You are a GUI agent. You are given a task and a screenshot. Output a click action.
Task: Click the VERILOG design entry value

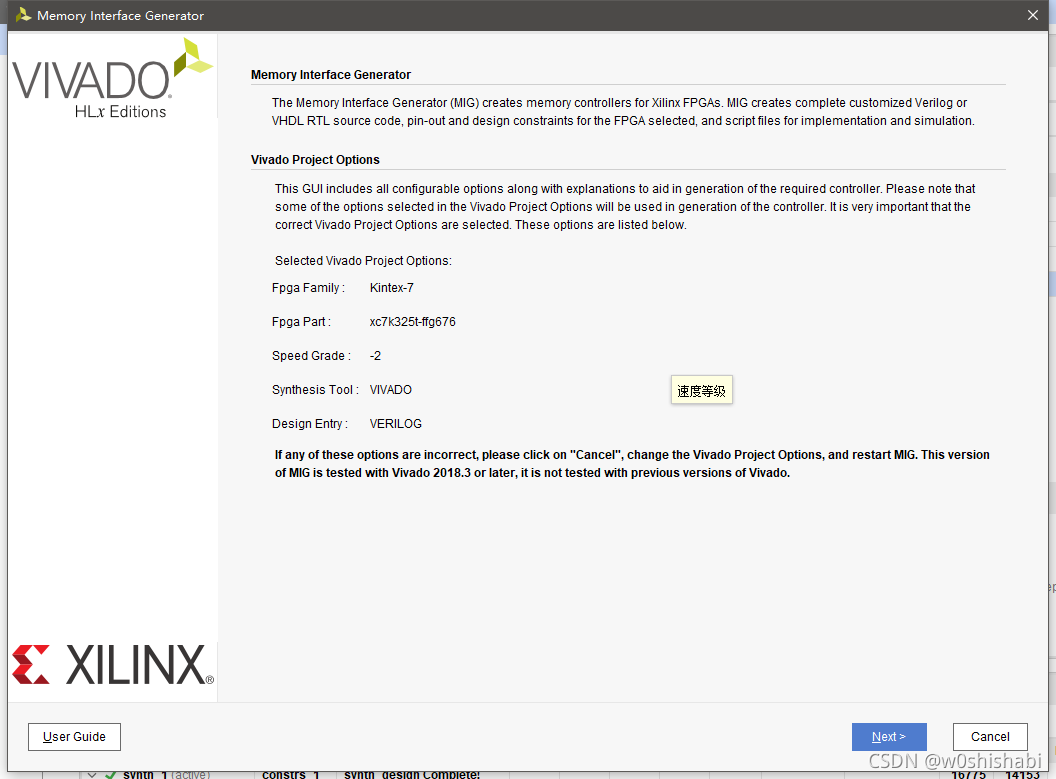pos(395,424)
